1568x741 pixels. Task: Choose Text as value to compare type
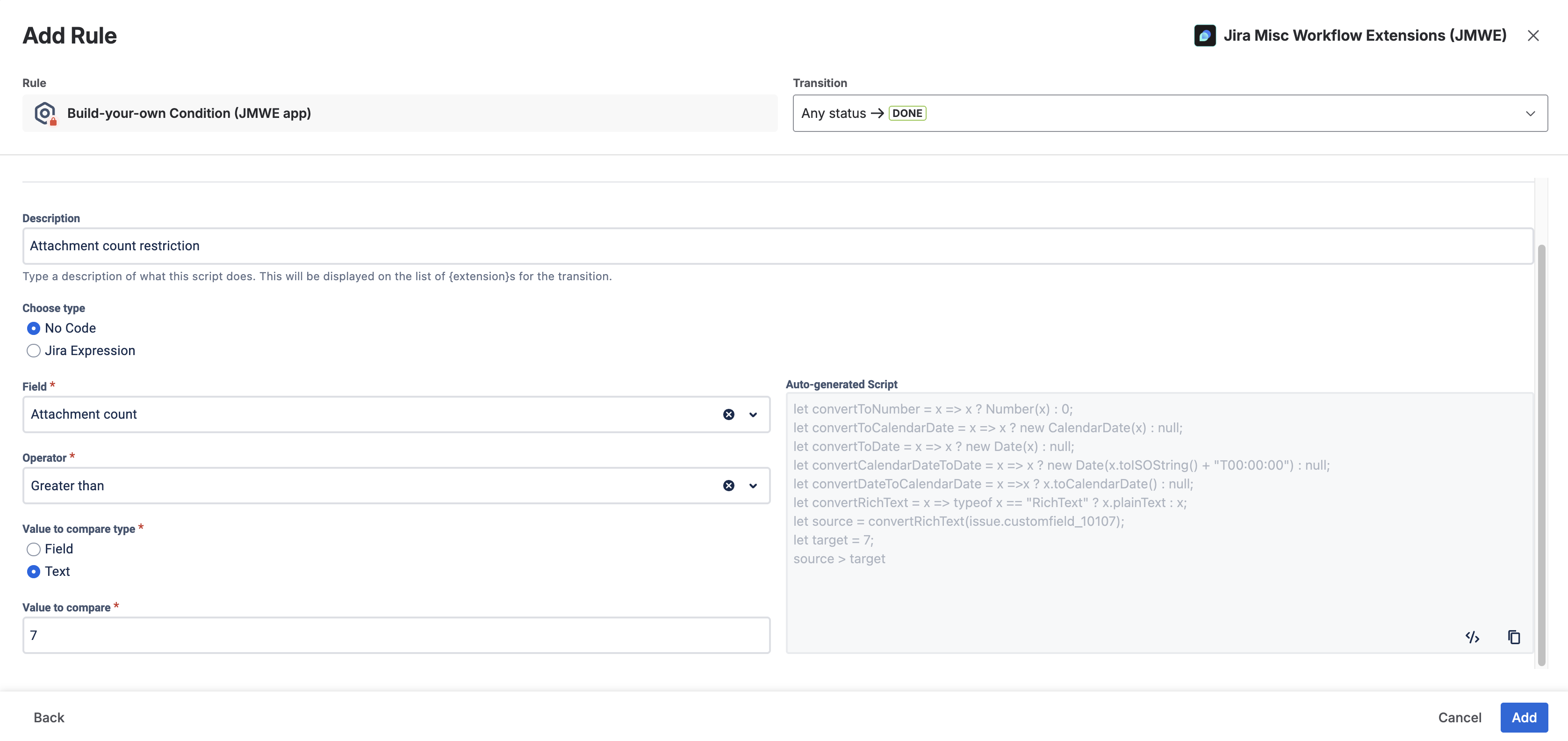click(34, 572)
